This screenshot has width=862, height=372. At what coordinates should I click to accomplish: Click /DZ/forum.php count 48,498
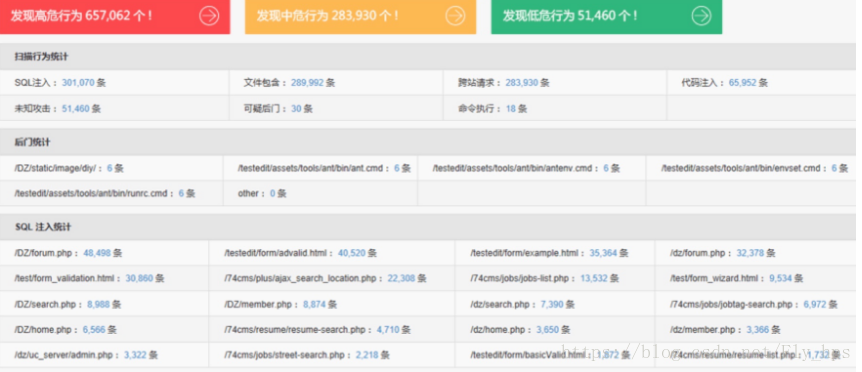97,253
